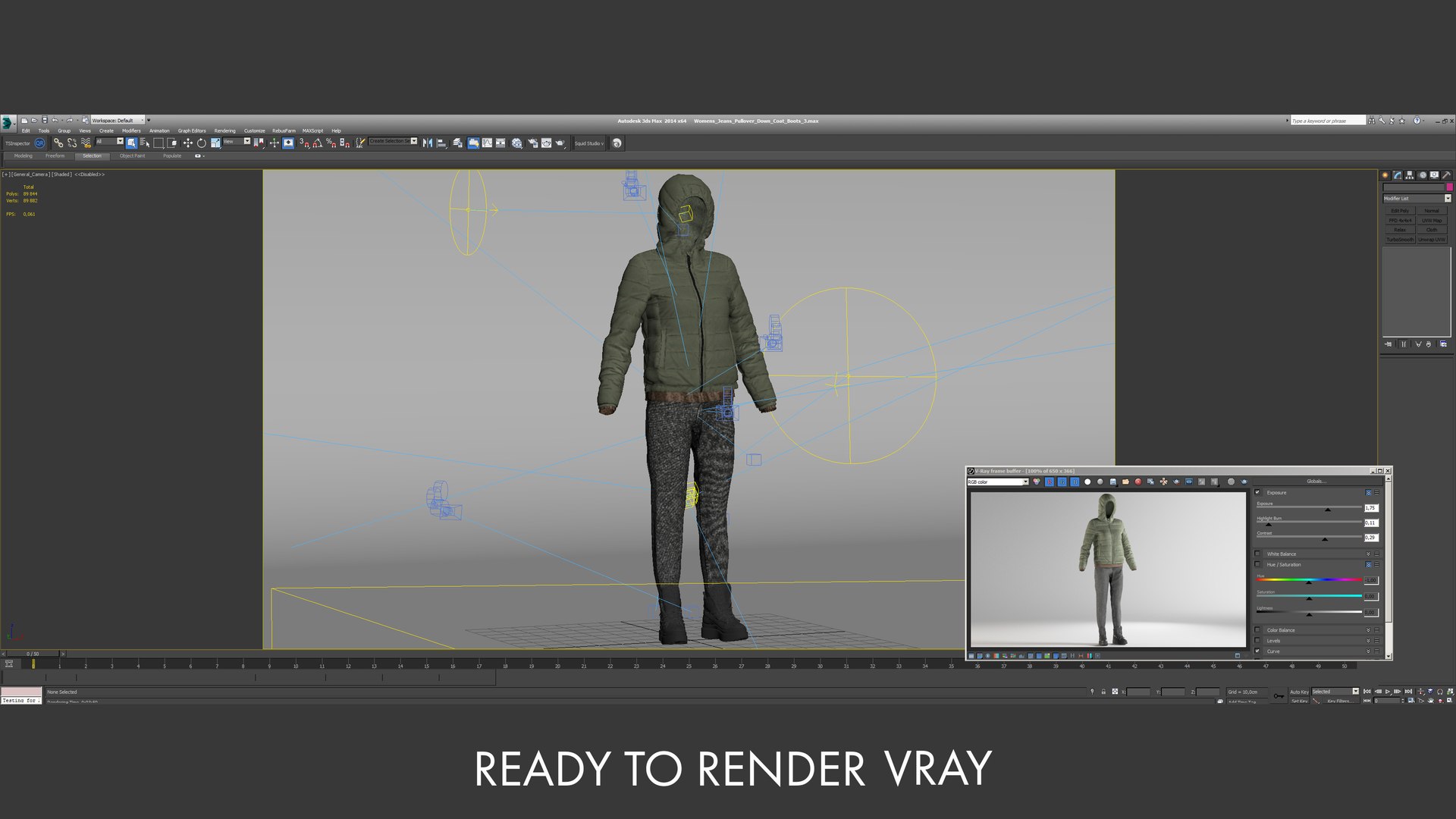
Task: Save image in V-Ray frame buffer
Action: click(1113, 482)
